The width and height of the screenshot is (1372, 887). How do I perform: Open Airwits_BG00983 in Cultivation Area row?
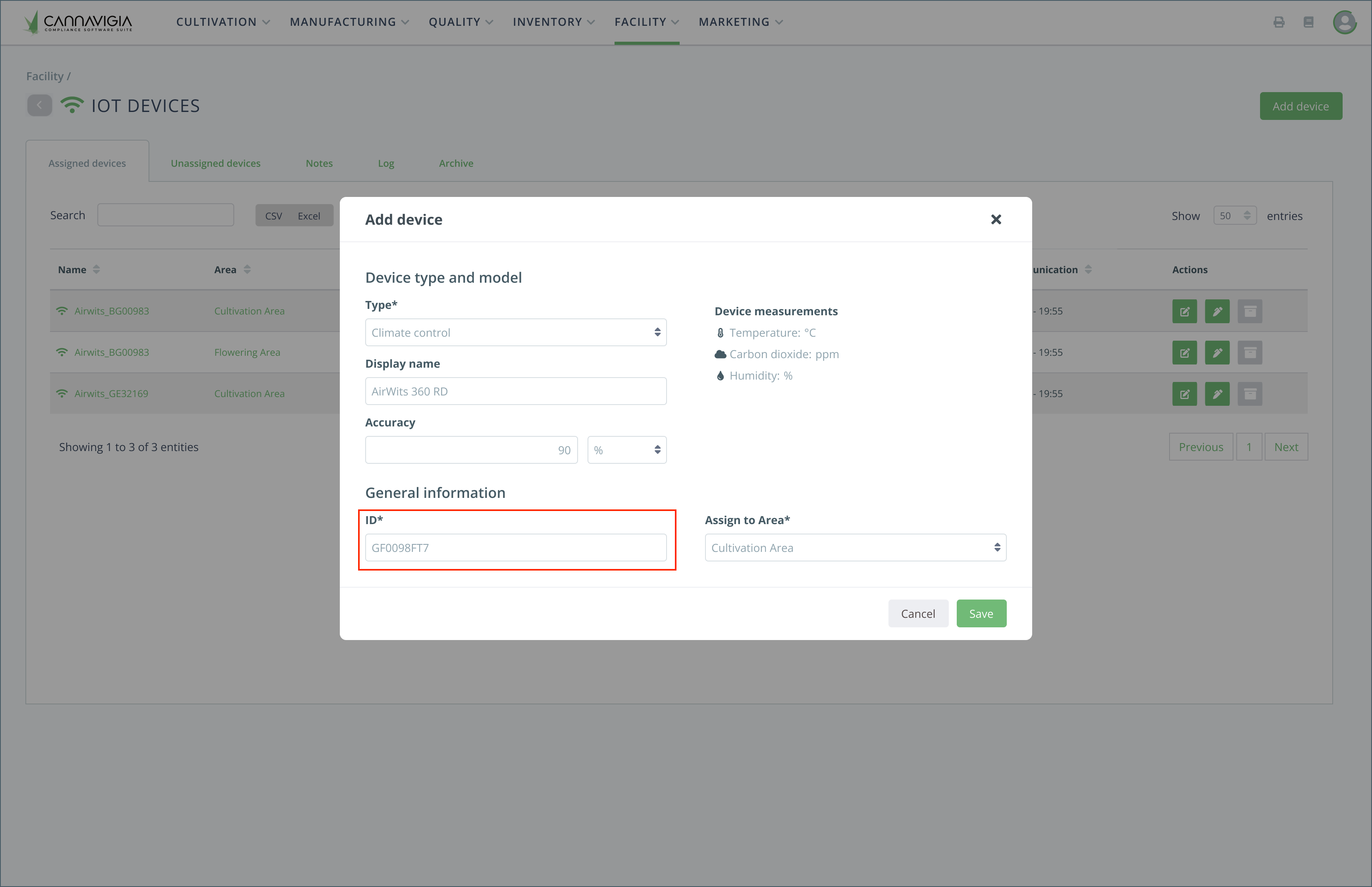[x=112, y=311]
